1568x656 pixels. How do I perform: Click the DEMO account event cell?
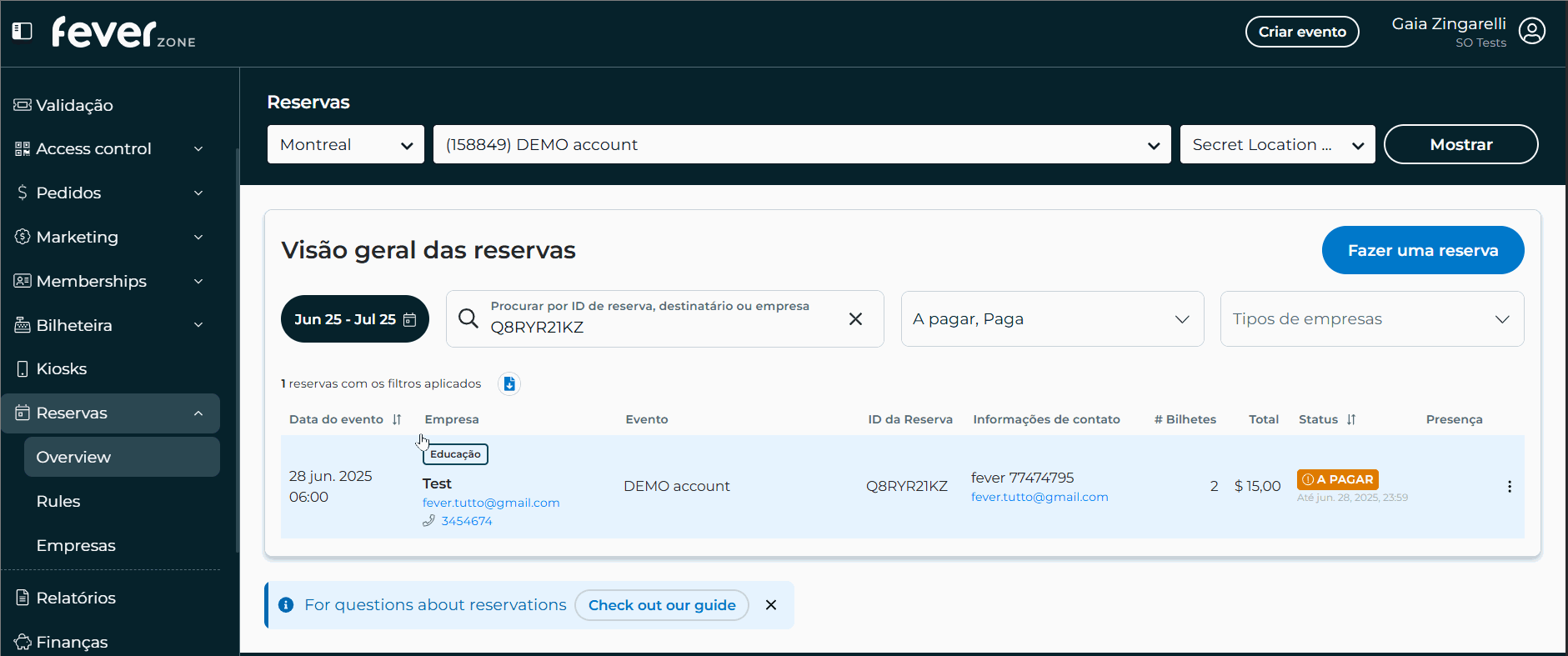click(677, 486)
